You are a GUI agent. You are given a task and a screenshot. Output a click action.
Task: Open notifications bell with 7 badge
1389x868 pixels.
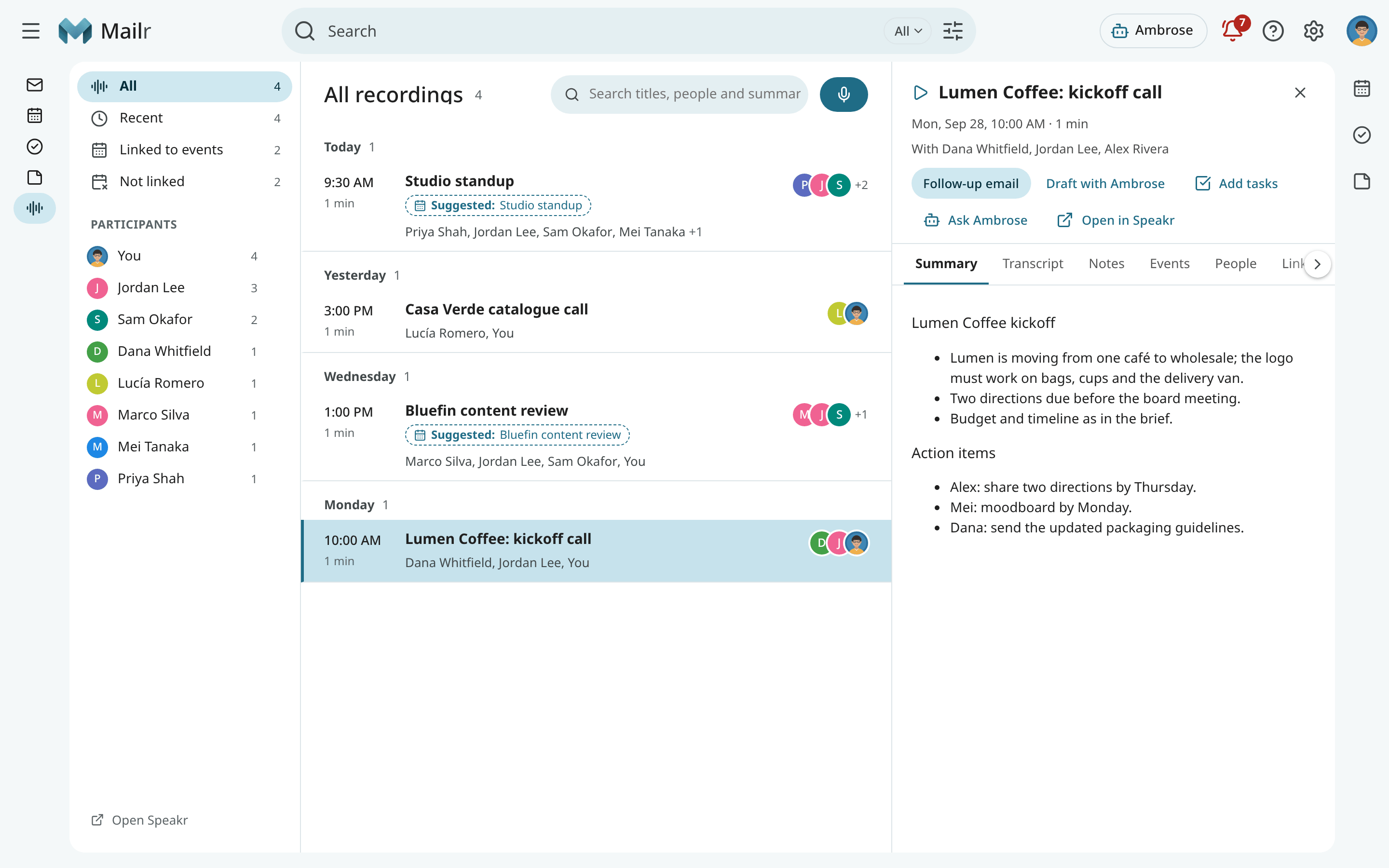[x=1233, y=30]
